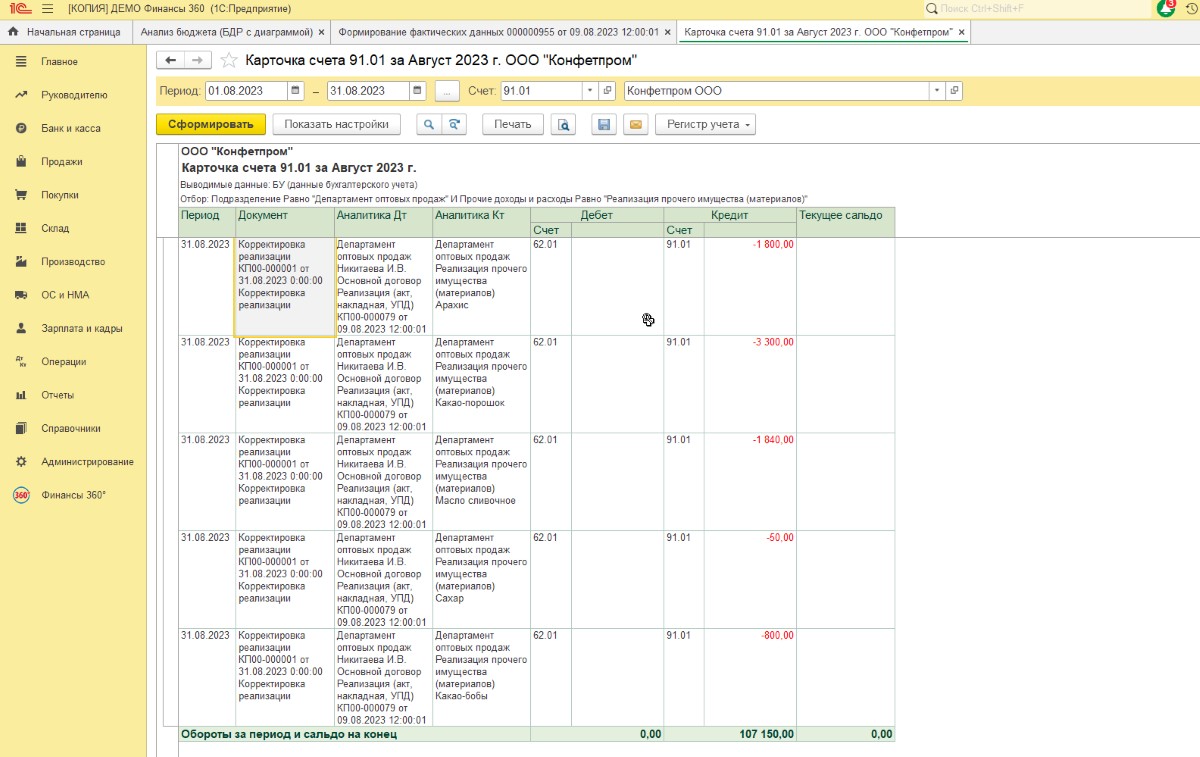Image resolution: width=1200 pixels, height=757 pixels.
Task: Click the Аналитика Кт cell with Масло сливочное
Action: pos(482,483)
